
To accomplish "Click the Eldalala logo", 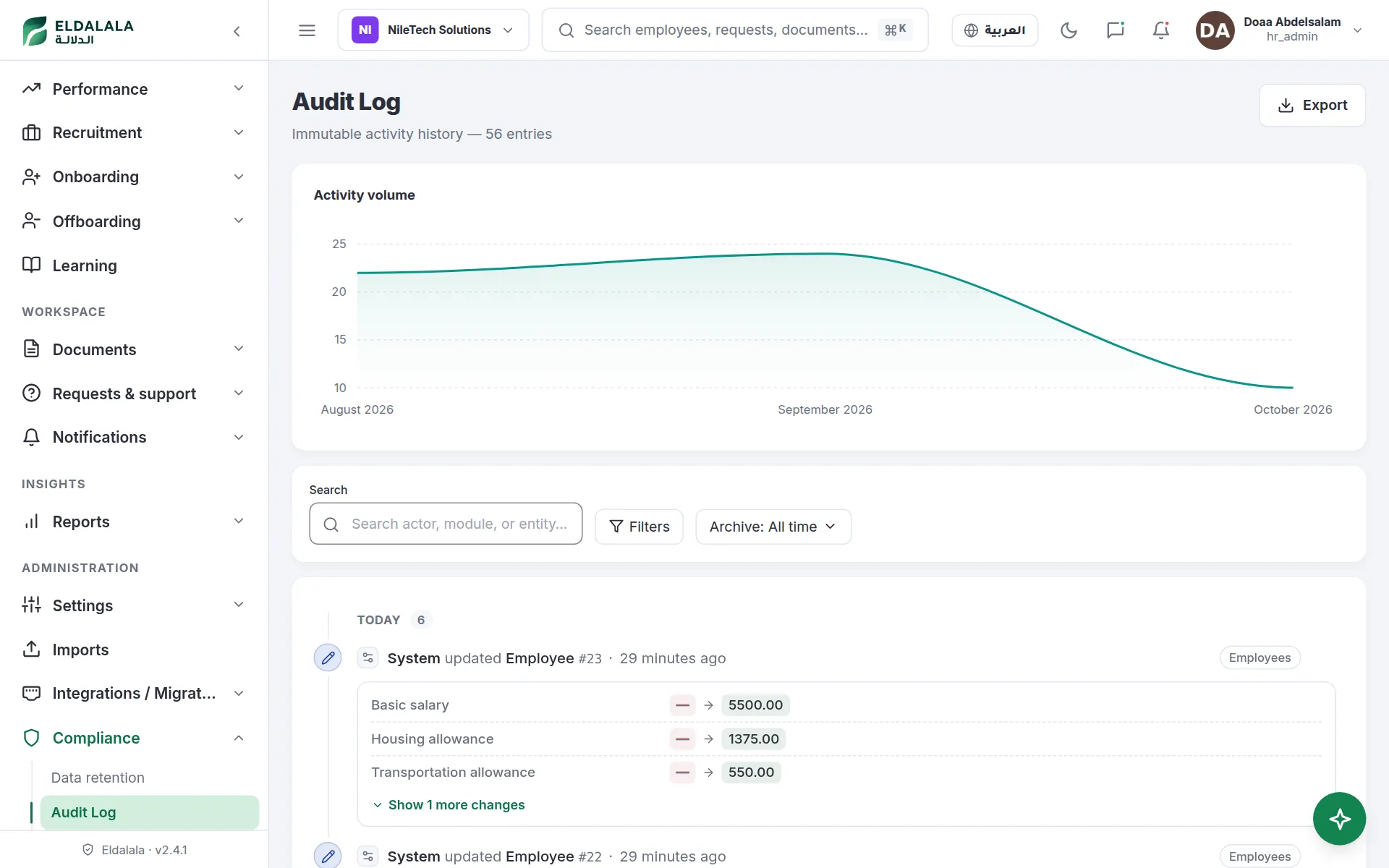I will [78, 30].
